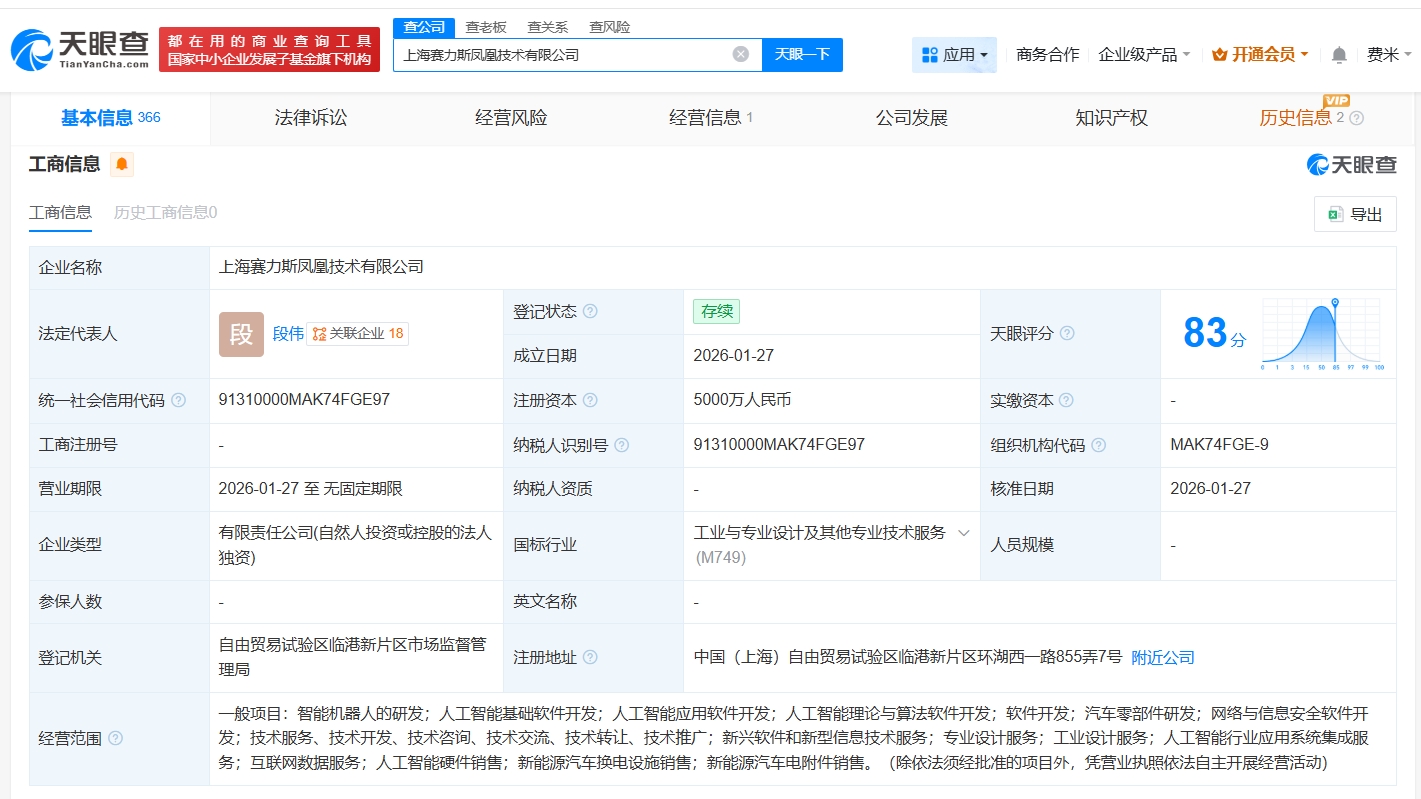
Task: Expand the 国标行业 industry chevron
Action: click(x=964, y=533)
